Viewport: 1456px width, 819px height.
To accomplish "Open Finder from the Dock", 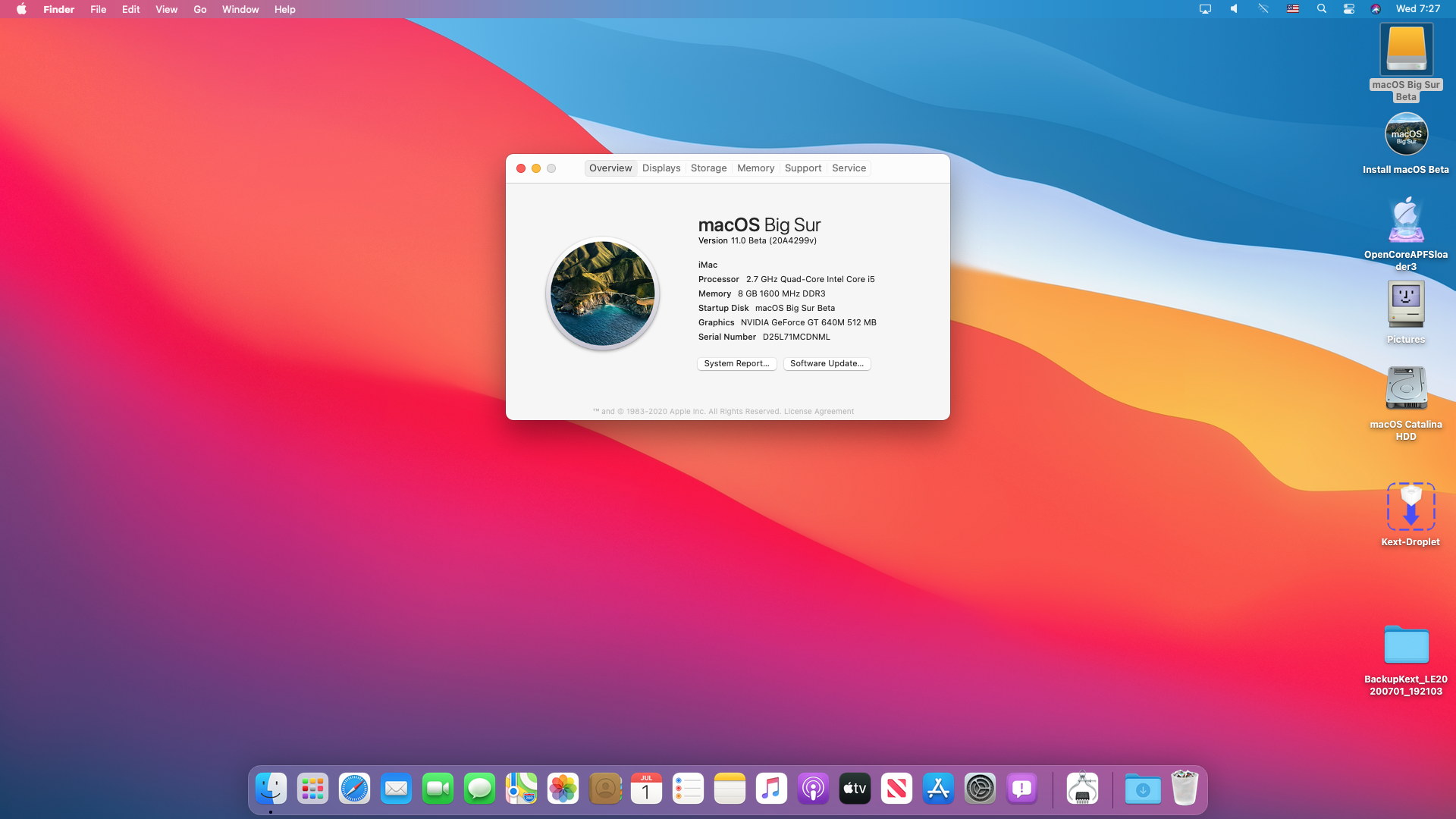I will tap(271, 789).
